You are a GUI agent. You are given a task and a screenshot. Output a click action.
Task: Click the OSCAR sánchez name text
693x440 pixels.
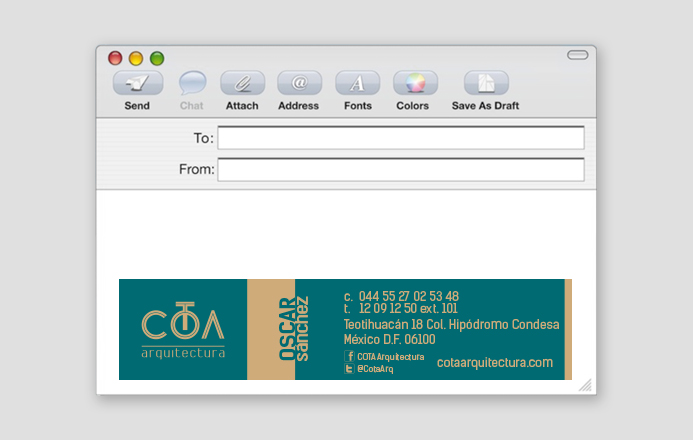293,328
